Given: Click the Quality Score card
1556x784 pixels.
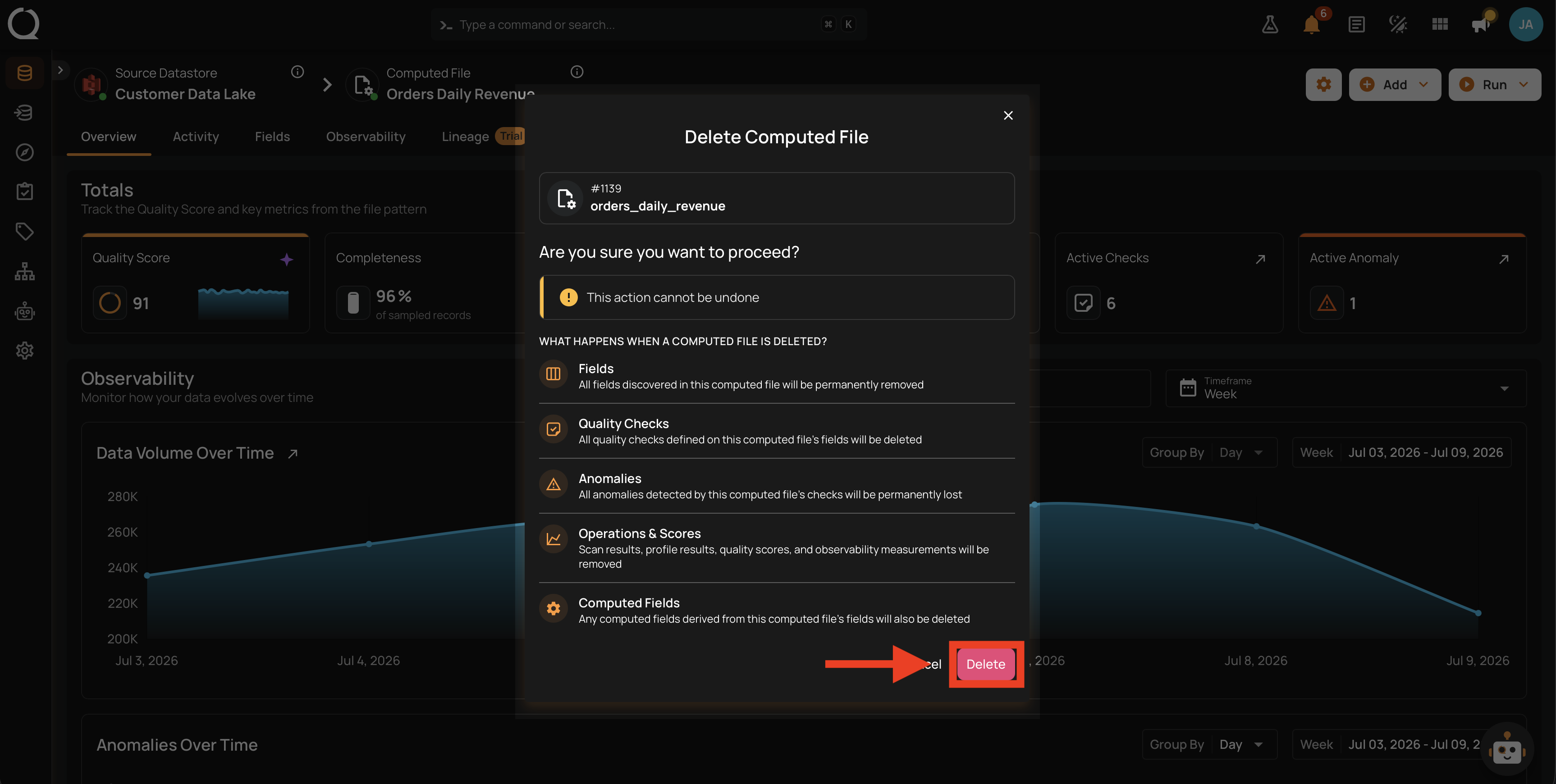Looking at the screenshot, I should click(195, 283).
